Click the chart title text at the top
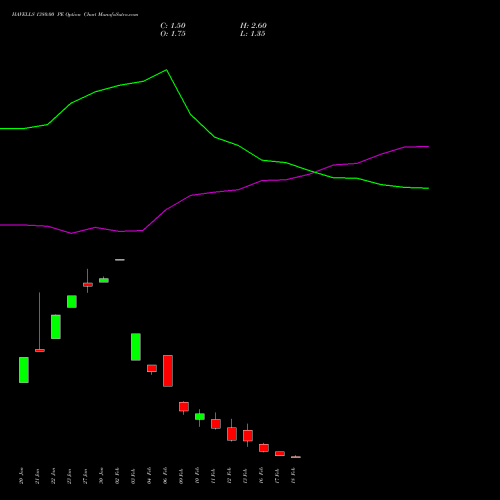500x500 pixels. (x=75, y=15)
